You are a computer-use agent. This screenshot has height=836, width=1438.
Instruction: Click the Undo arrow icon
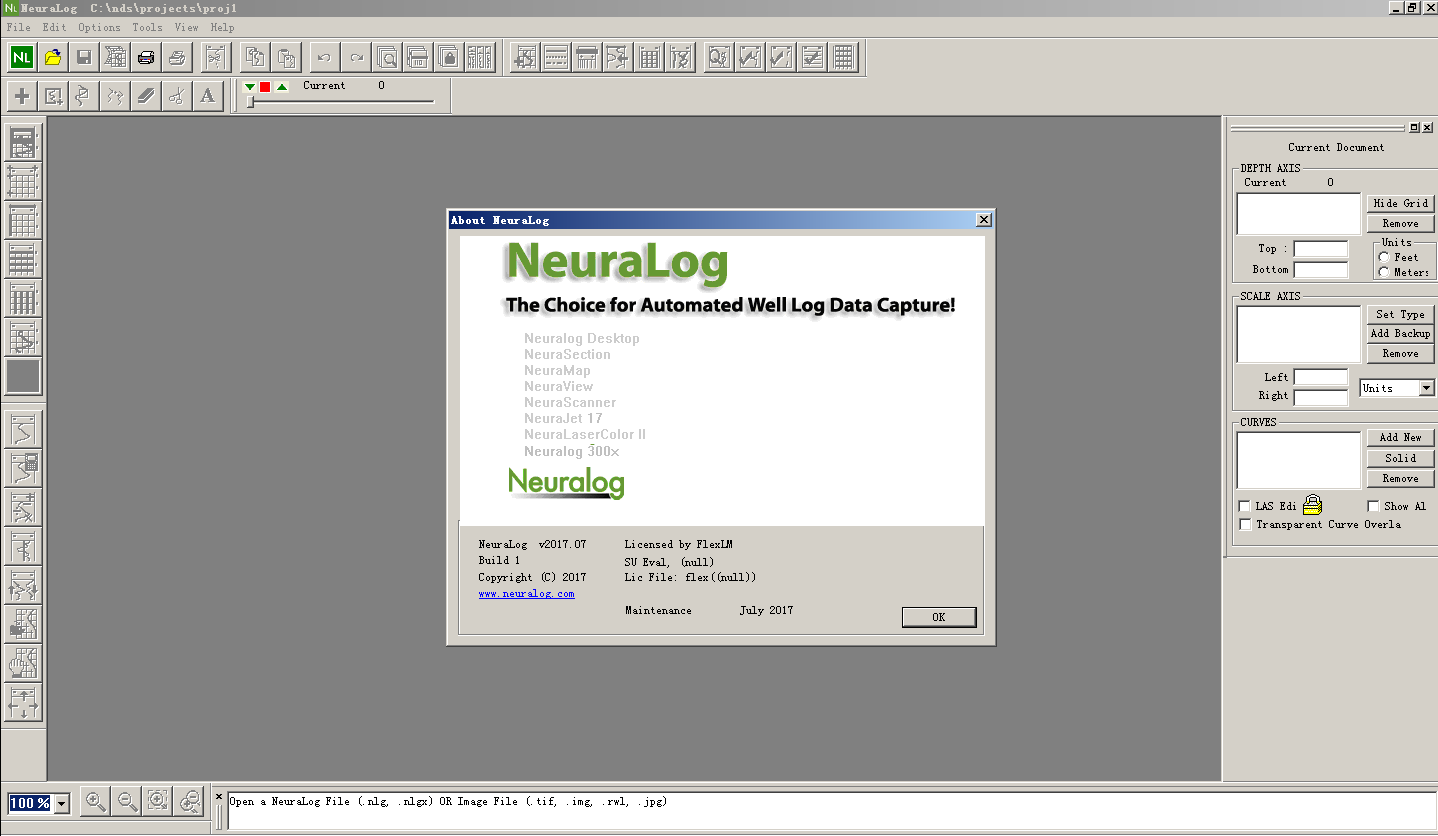pyautogui.click(x=324, y=57)
